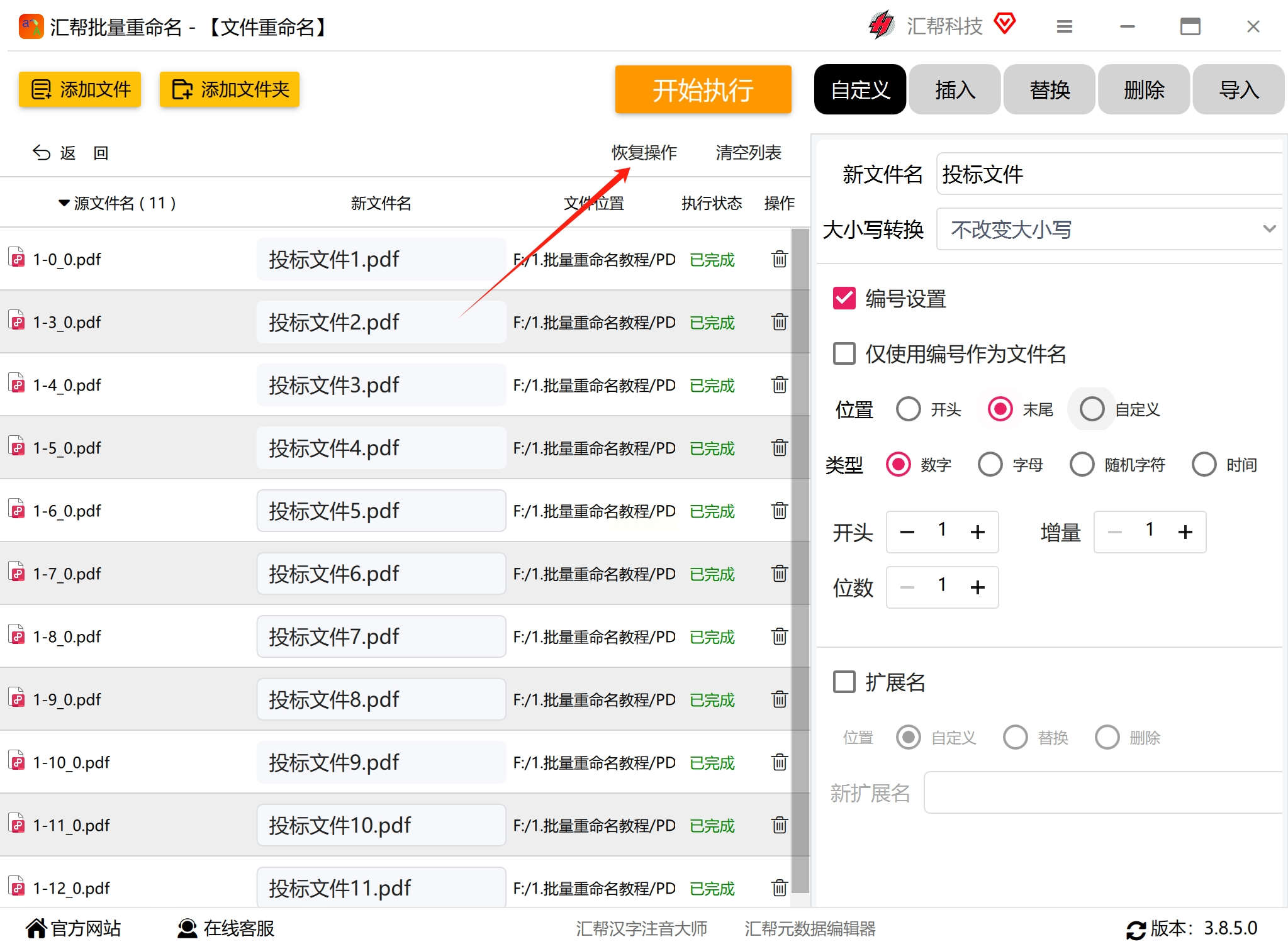Screen dimensions: 1288x949
Task: Toggle sort arrow on 源文件名 column
Action: [x=64, y=203]
